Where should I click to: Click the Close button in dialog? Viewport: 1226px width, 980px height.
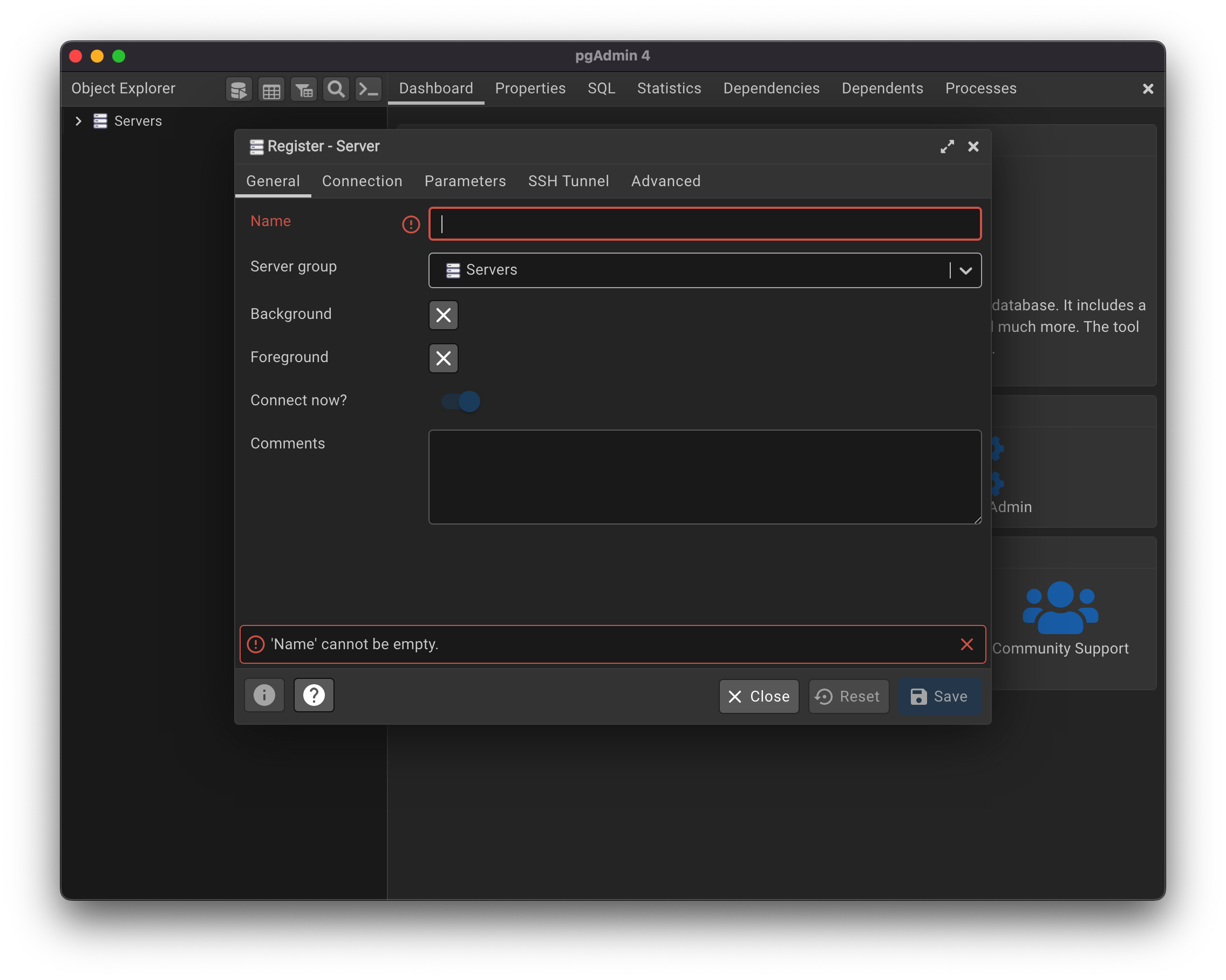pos(759,696)
